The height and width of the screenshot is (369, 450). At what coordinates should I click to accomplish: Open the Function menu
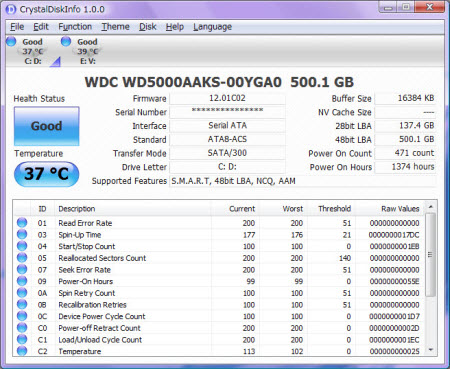(75, 27)
